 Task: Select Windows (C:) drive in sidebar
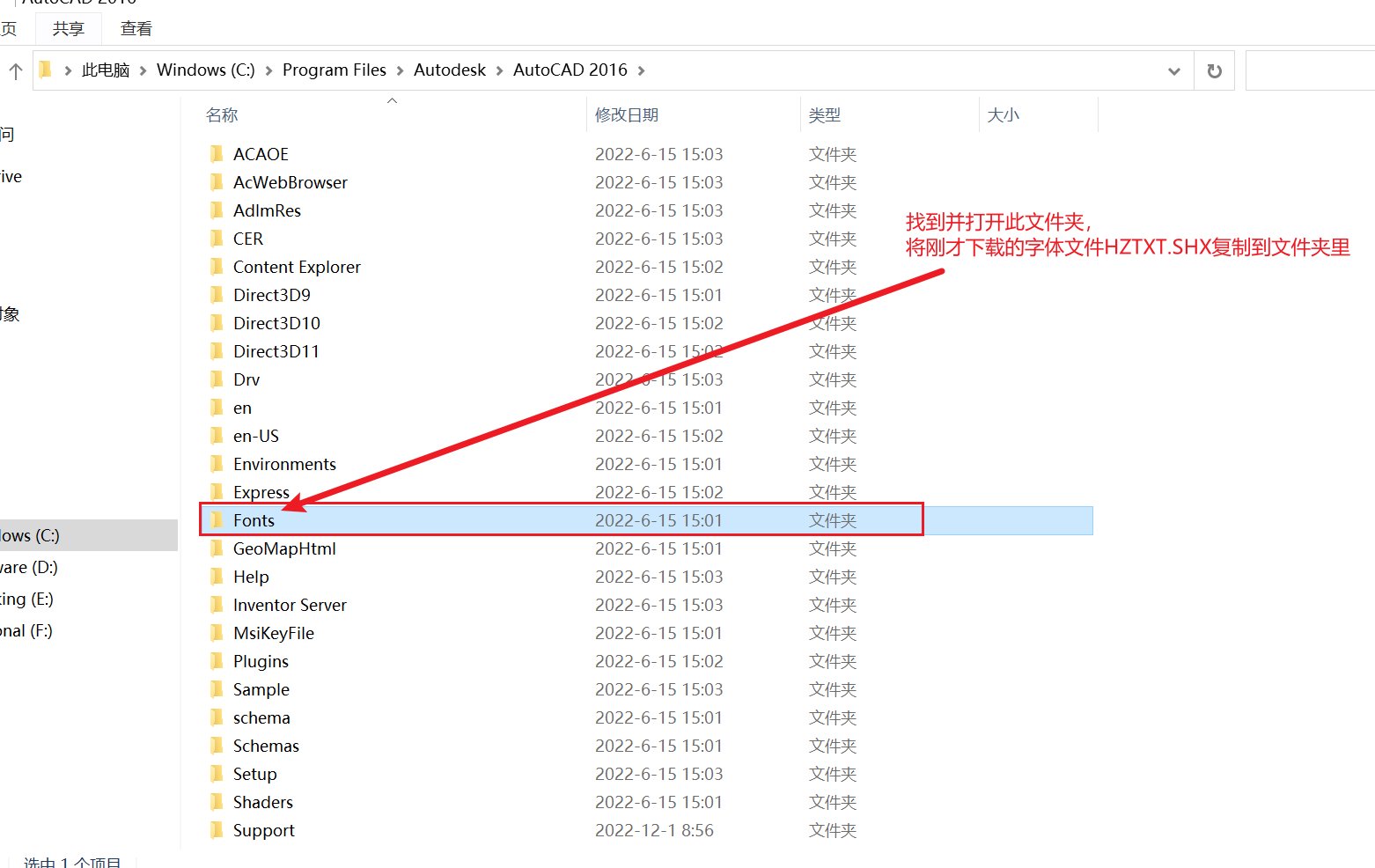click(x=32, y=535)
